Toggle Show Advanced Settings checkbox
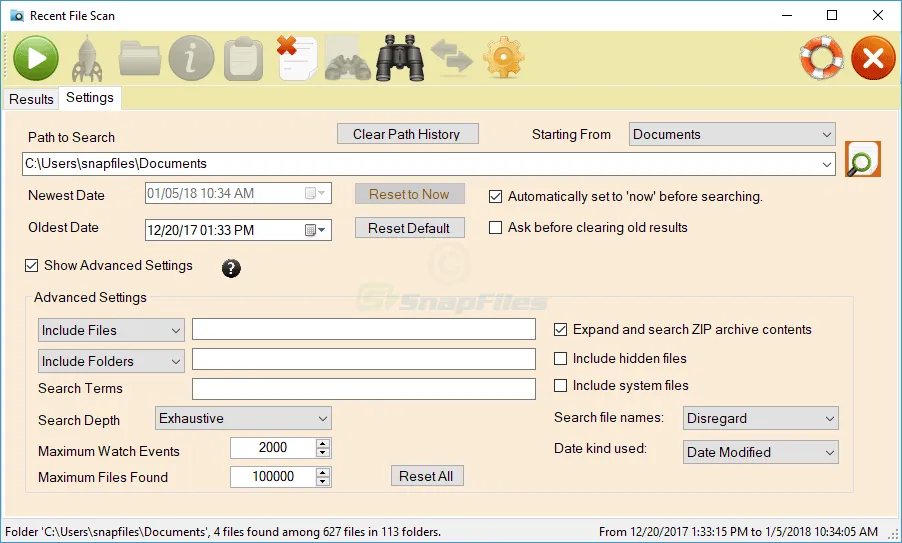 pyautogui.click(x=32, y=265)
